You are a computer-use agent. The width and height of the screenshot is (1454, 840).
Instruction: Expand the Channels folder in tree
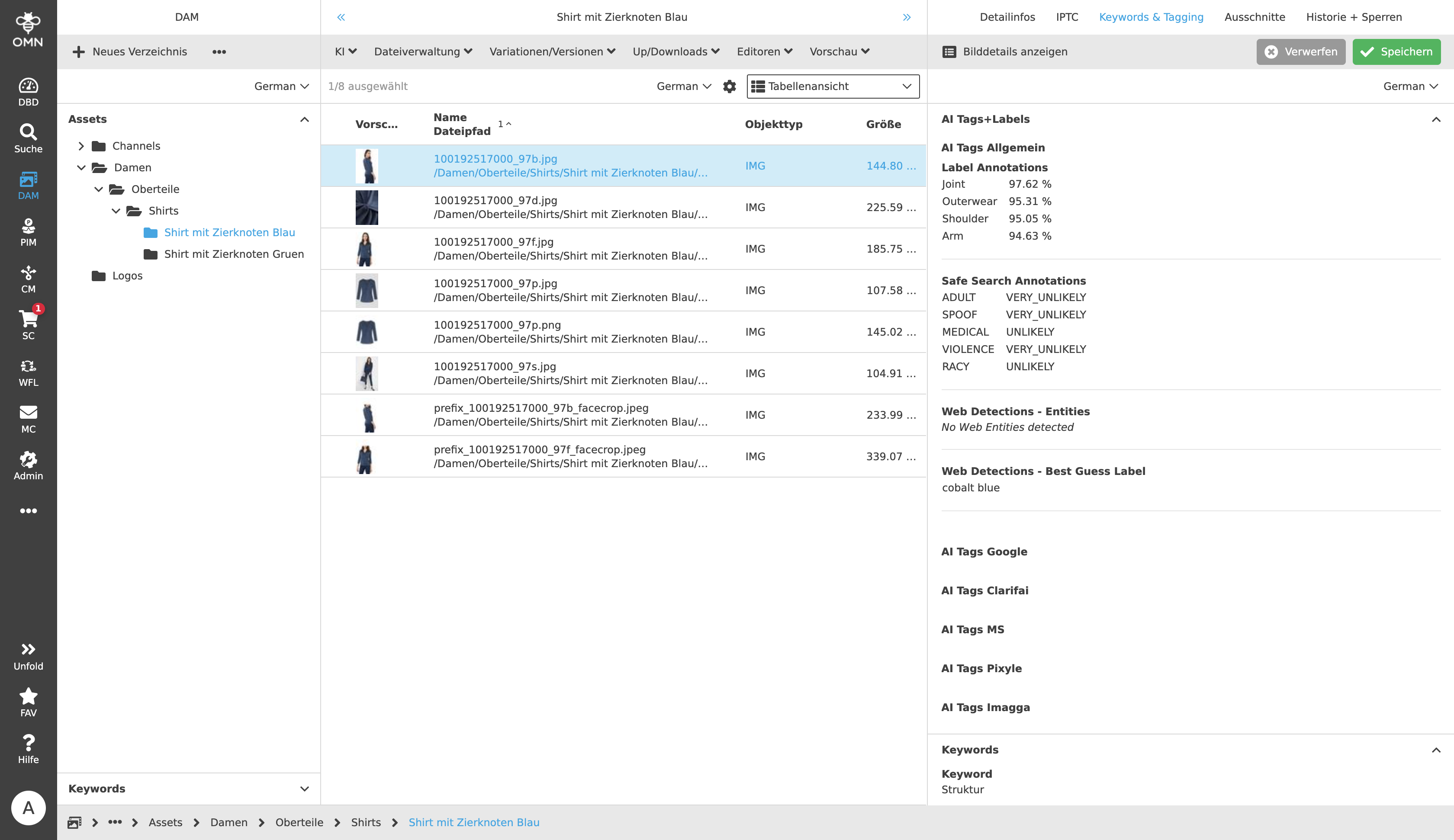point(81,146)
